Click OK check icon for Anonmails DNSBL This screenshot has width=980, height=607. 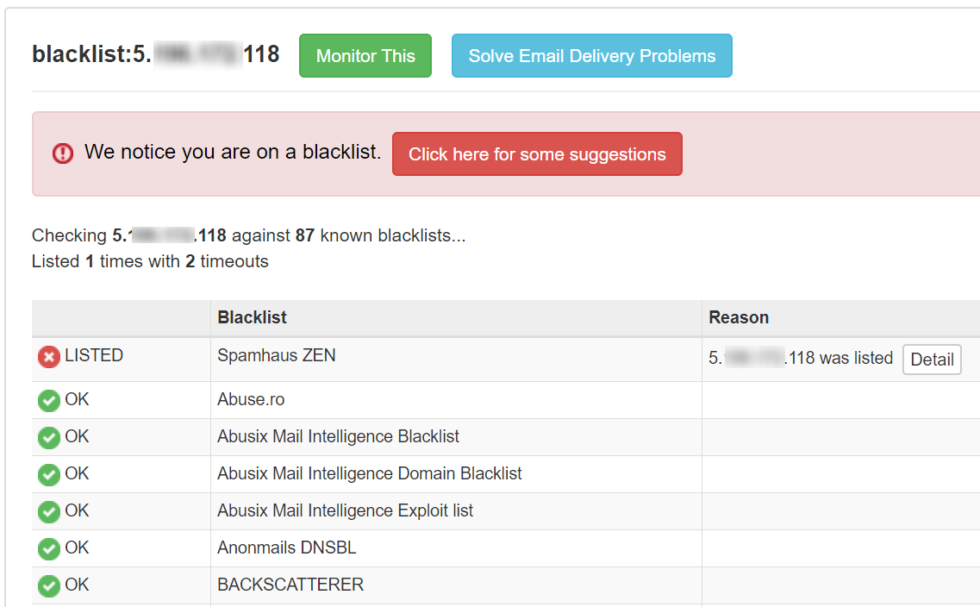pos(49,549)
